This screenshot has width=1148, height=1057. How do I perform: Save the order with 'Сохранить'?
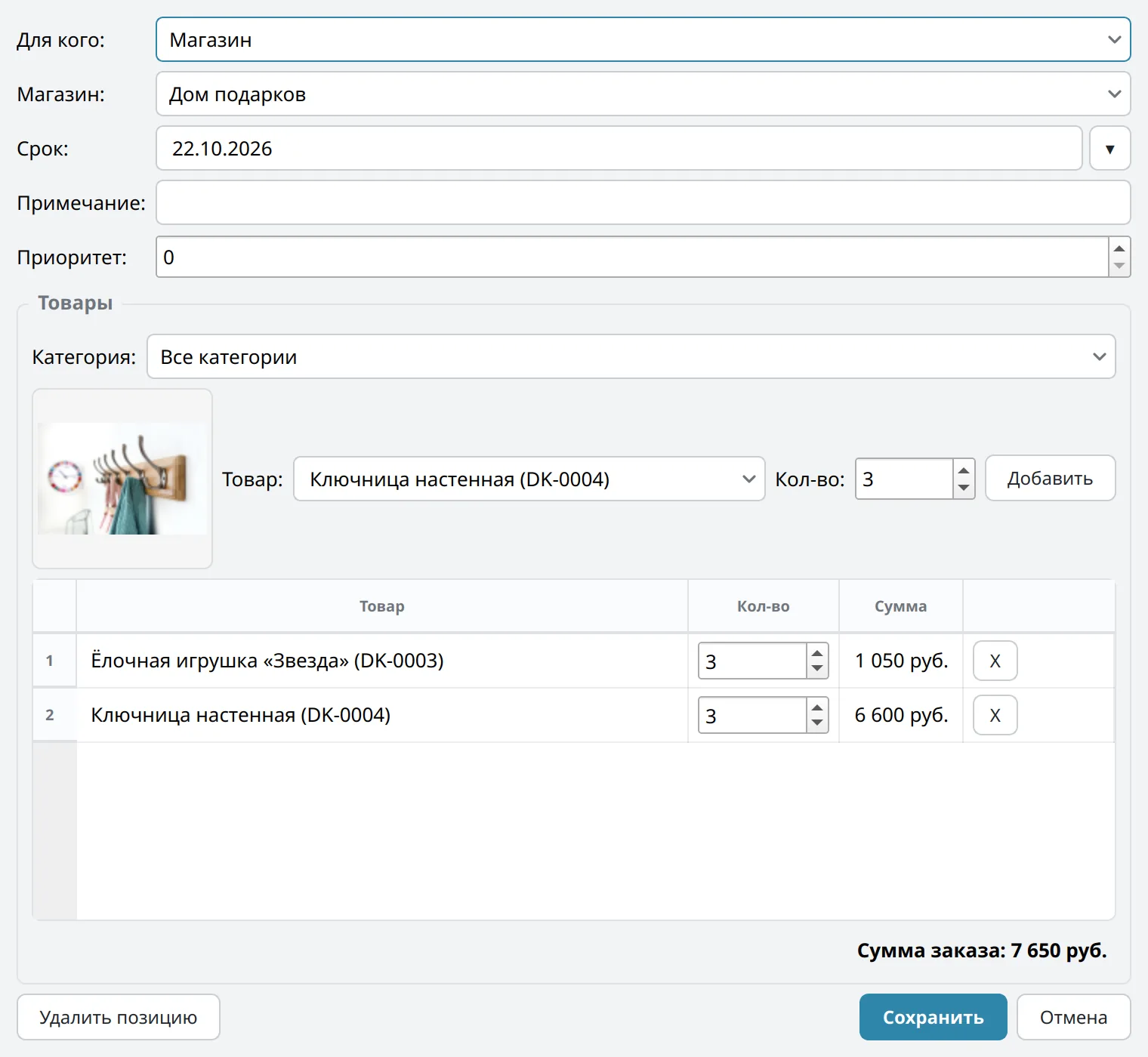(934, 1017)
